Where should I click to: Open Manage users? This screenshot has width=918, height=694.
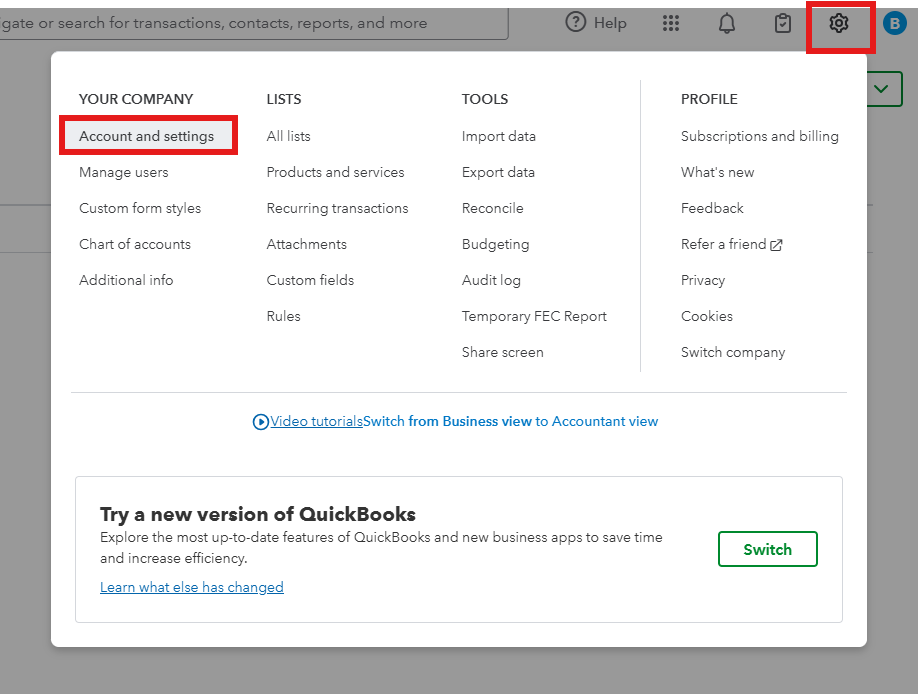124,172
